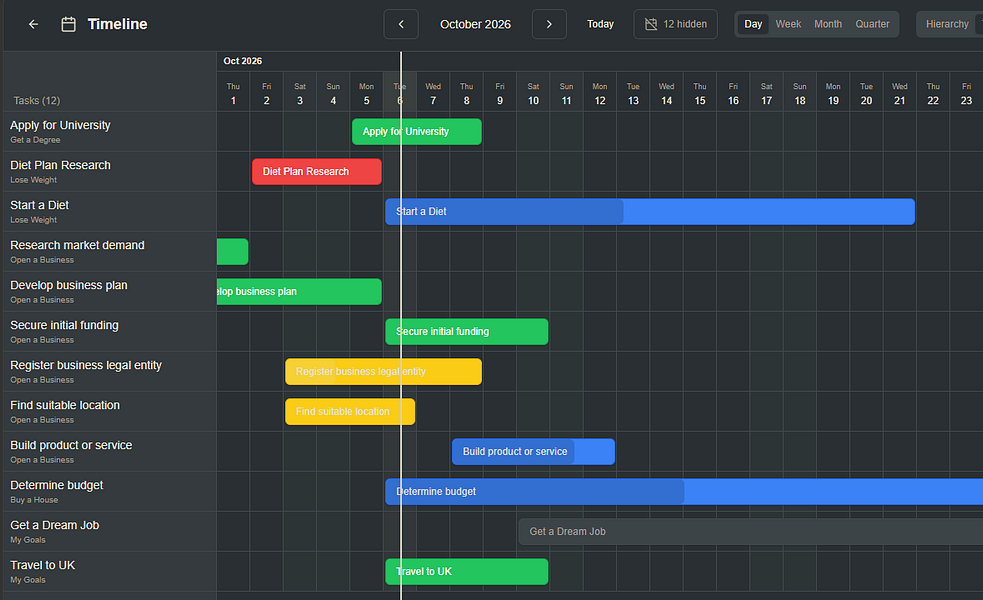Click the Thu 1 date header
This screenshot has width=983, height=600.
point(233,94)
